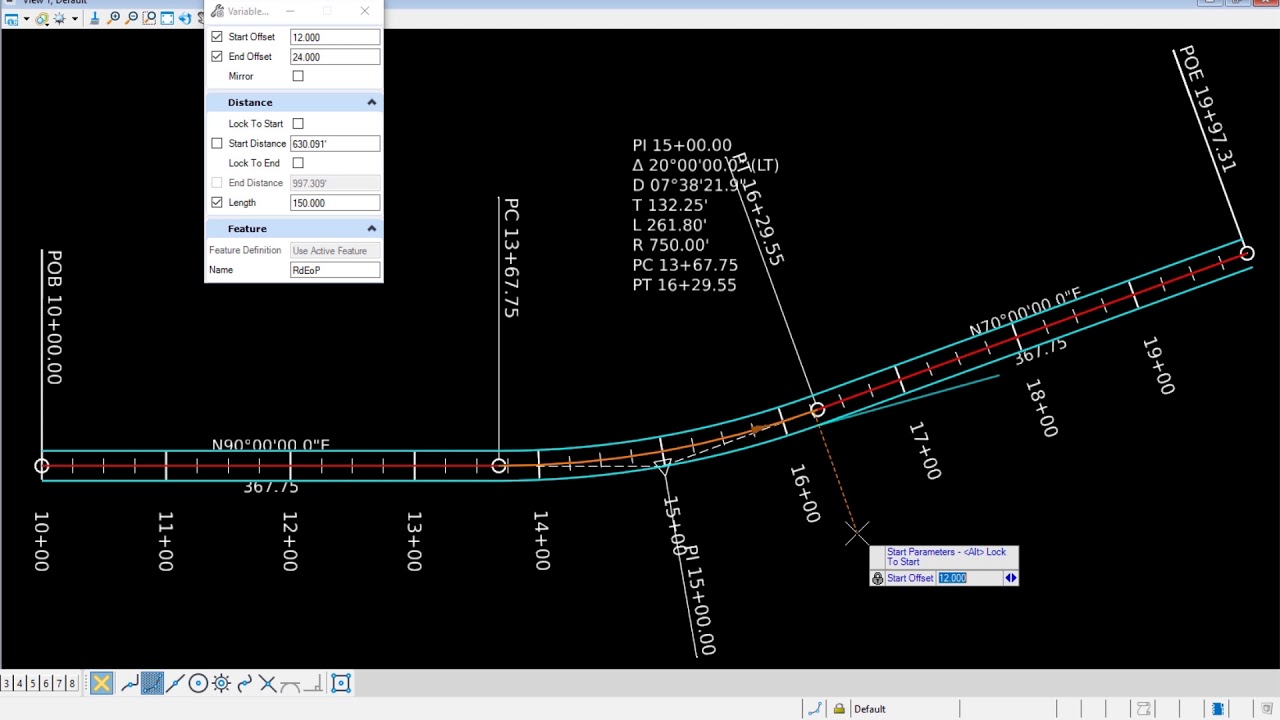Viewport: 1280px width, 720px height.
Task: Select the Zoom Out magnifier
Action: click(x=131, y=19)
